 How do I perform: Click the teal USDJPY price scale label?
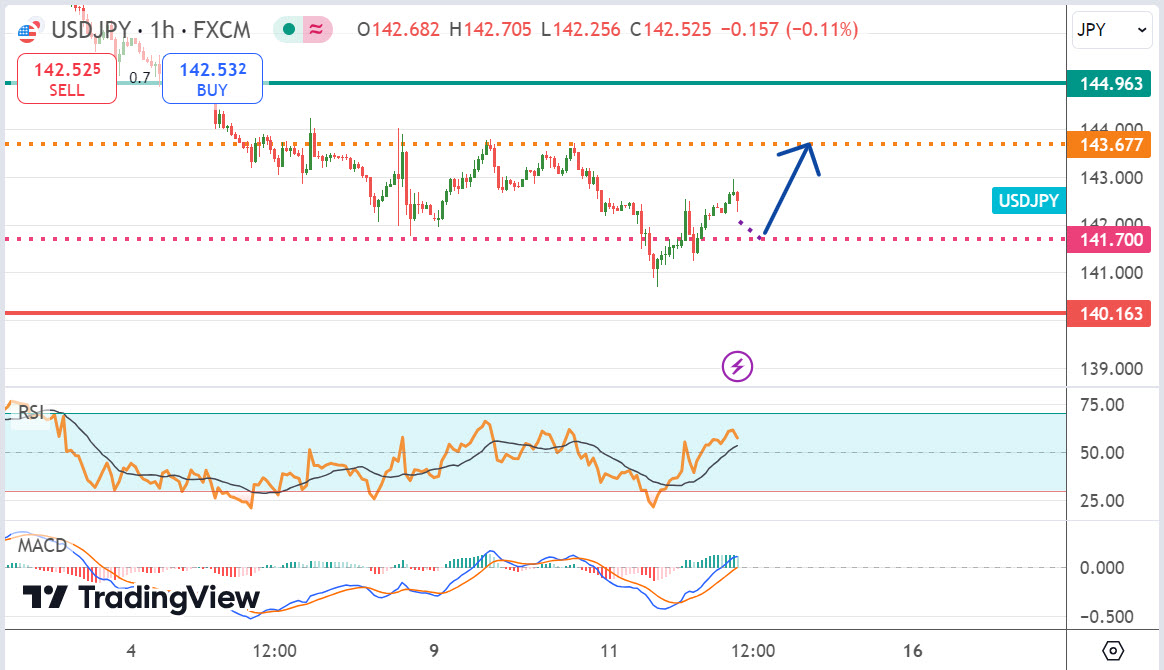1027,201
